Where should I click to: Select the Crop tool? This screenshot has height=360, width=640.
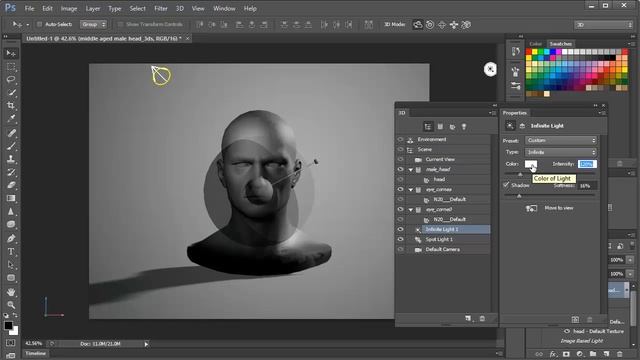point(11,105)
